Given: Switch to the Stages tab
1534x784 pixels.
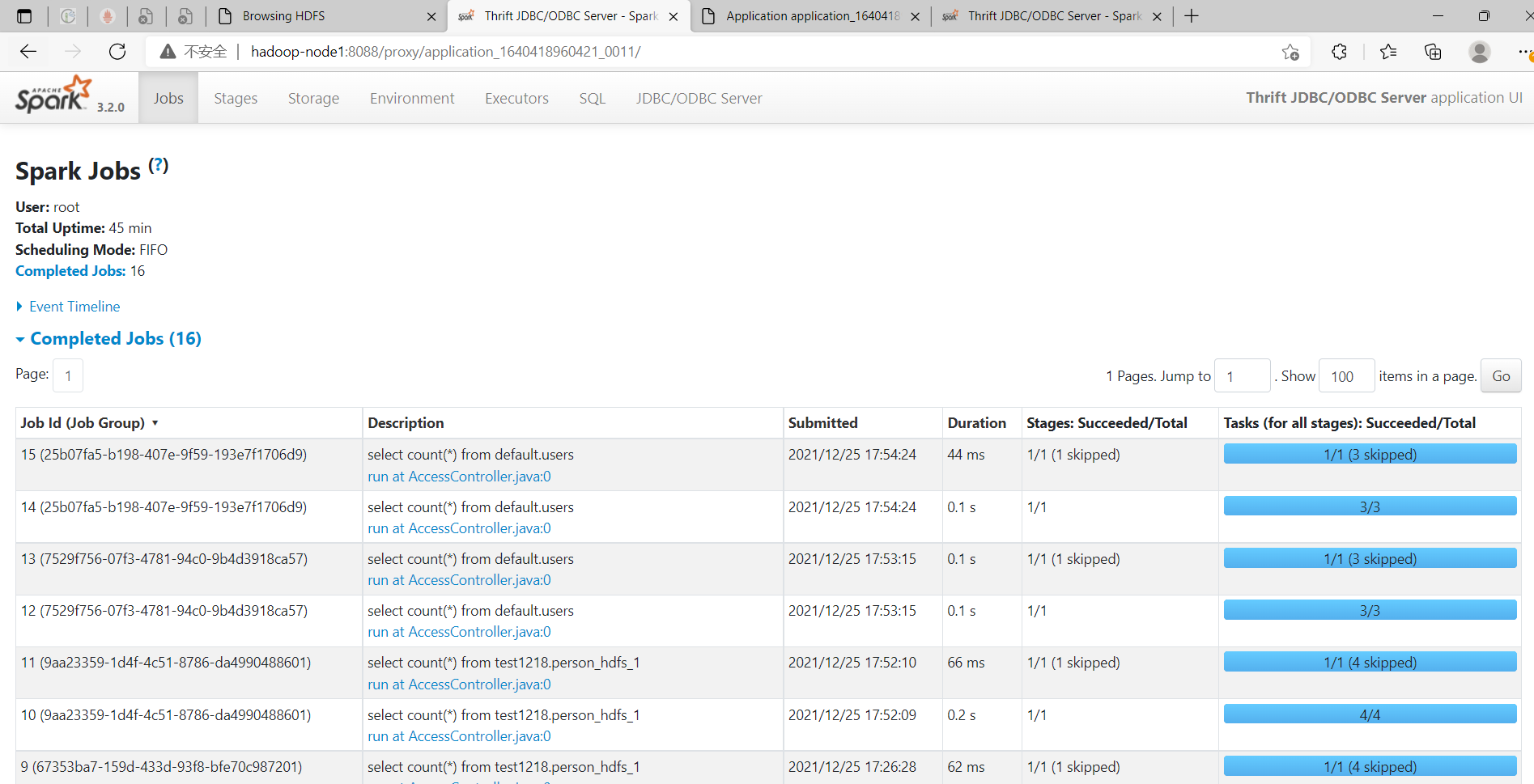Looking at the screenshot, I should pos(236,98).
